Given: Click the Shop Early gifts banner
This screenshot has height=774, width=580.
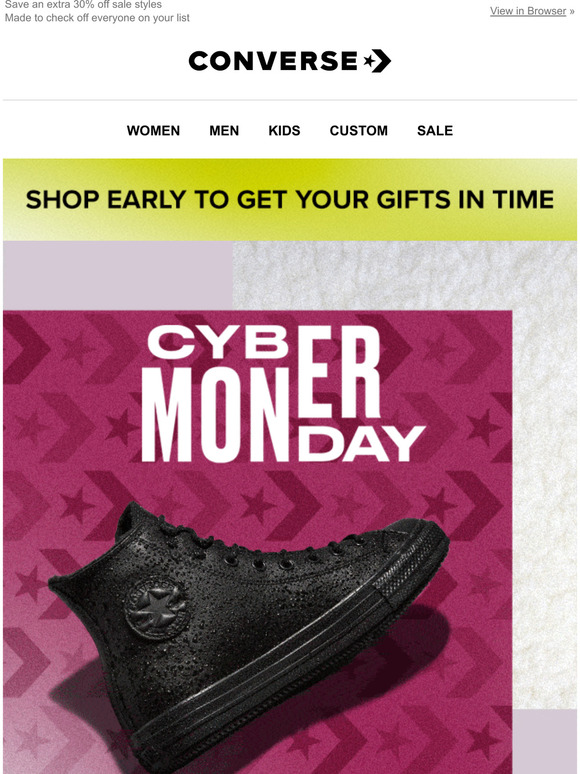Looking at the screenshot, I should [290, 199].
